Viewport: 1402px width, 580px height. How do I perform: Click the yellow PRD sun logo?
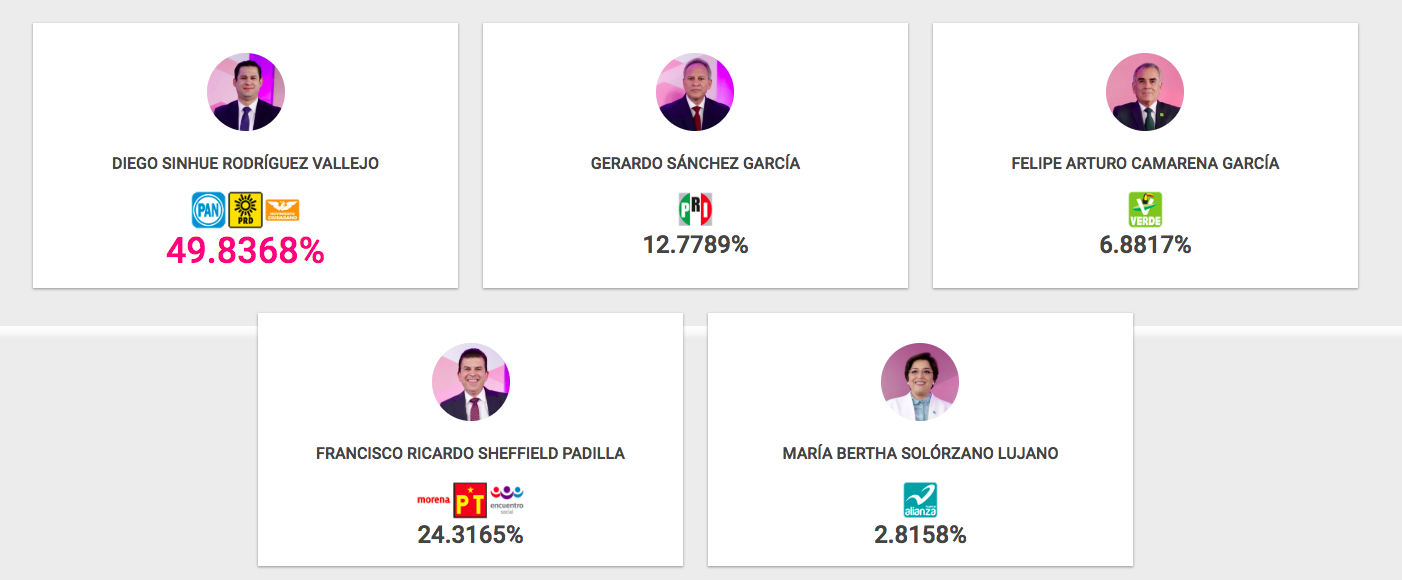245,210
